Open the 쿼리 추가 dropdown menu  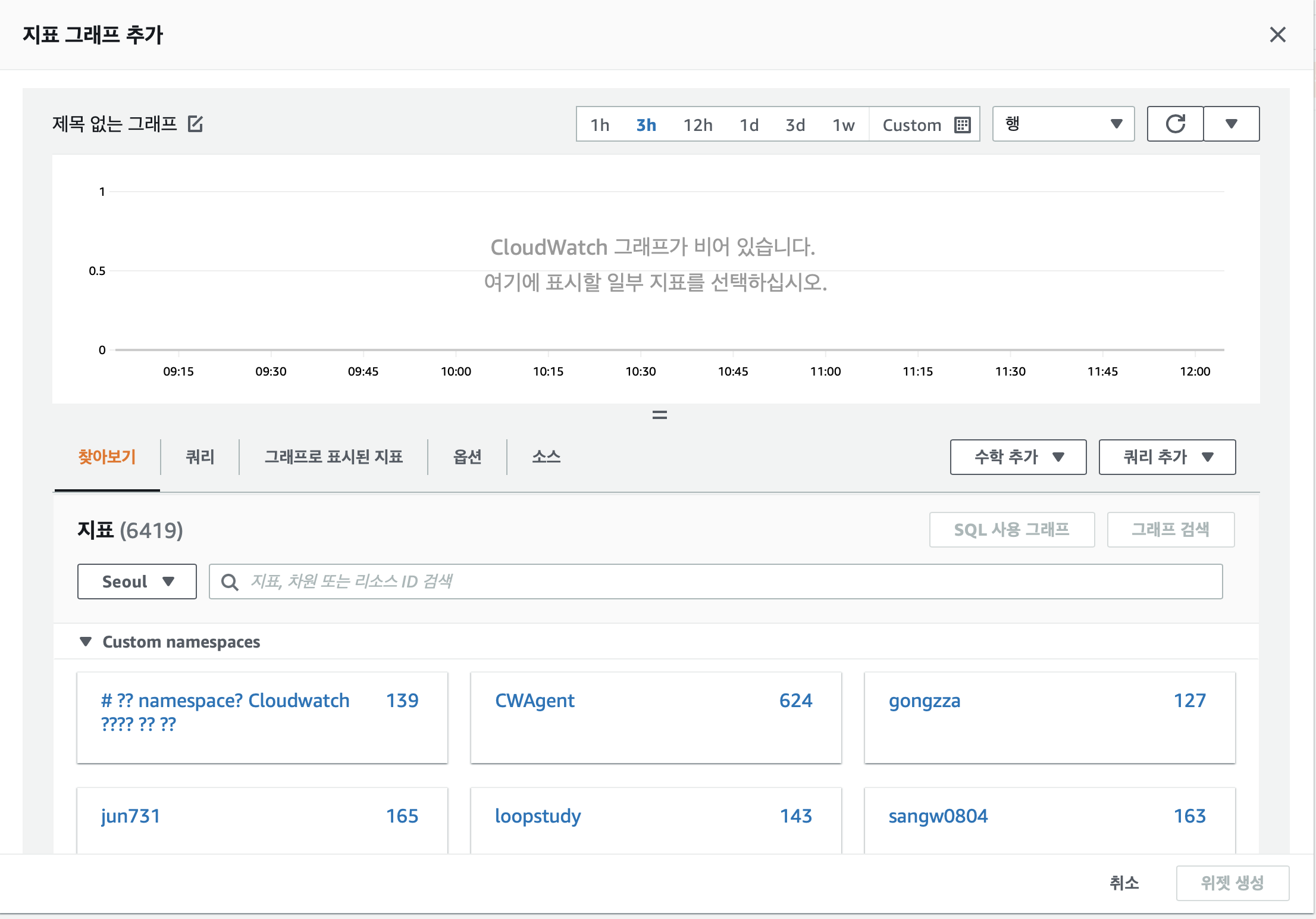click(1167, 457)
